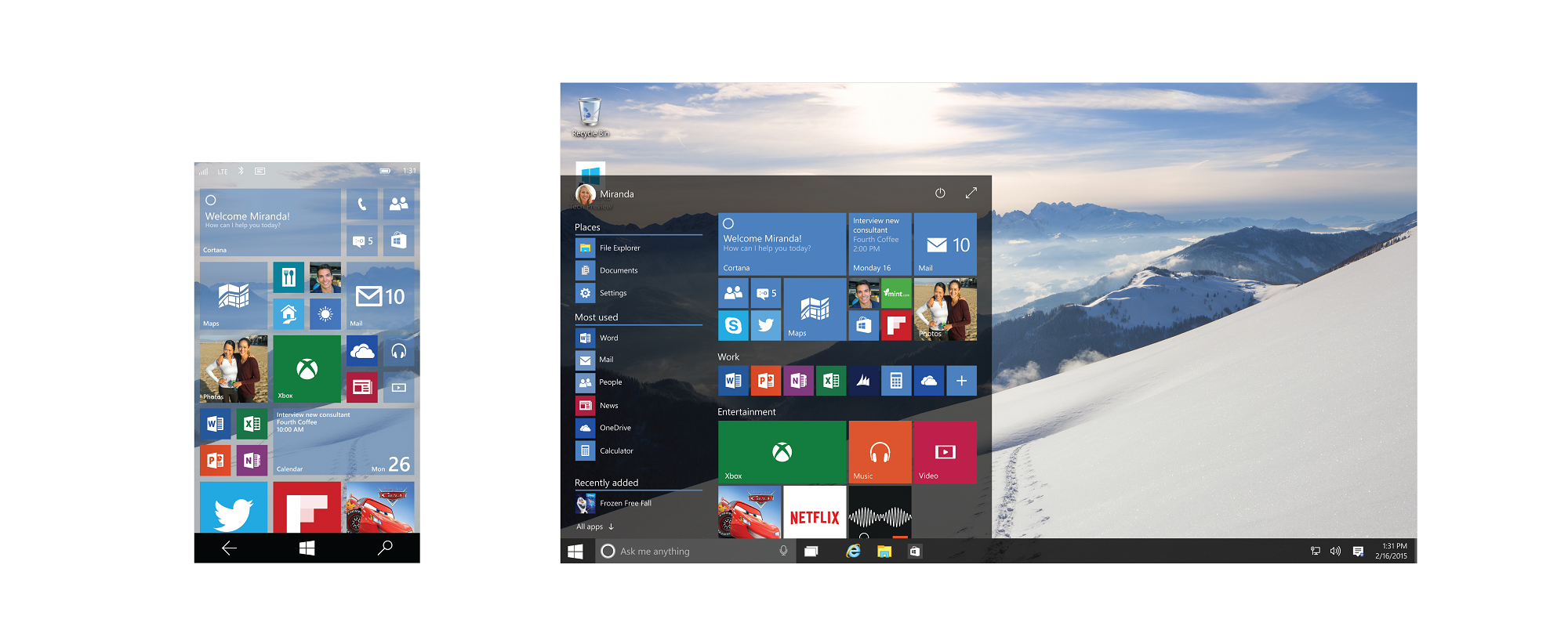The width and height of the screenshot is (1568, 626).
Task: Open the Skype tile in the Start menu
Action: pyautogui.click(x=733, y=325)
